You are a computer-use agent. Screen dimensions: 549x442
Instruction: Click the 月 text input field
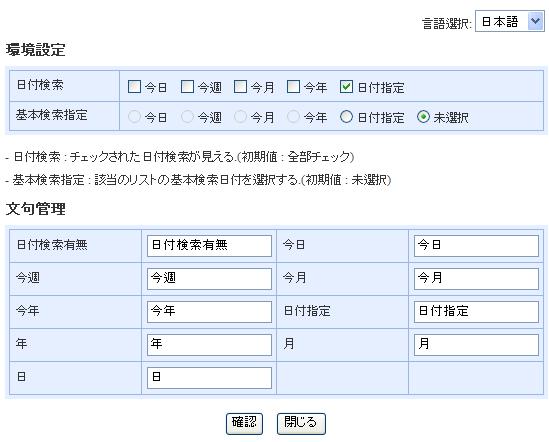point(476,345)
